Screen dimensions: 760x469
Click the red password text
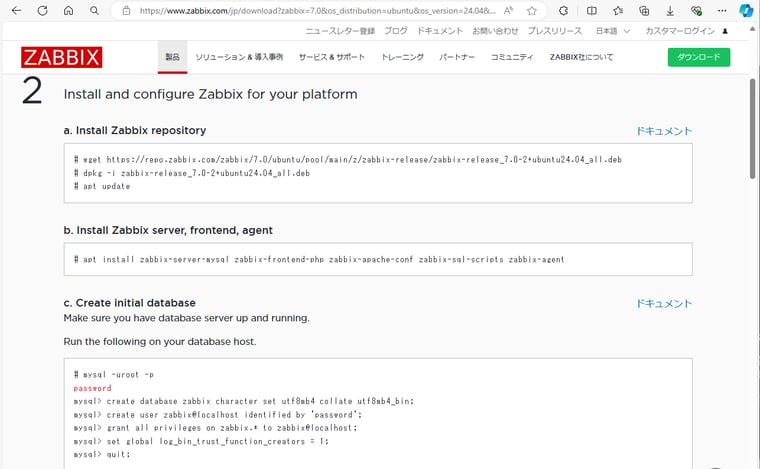pos(93,388)
